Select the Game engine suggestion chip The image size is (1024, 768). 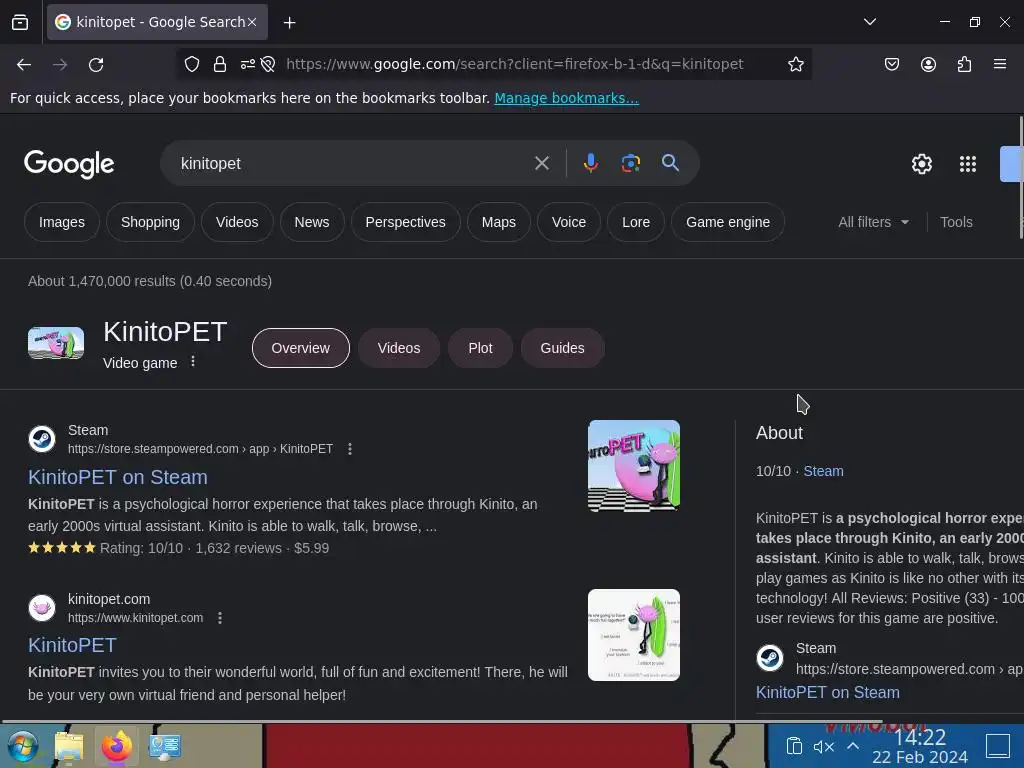(x=728, y=222)
